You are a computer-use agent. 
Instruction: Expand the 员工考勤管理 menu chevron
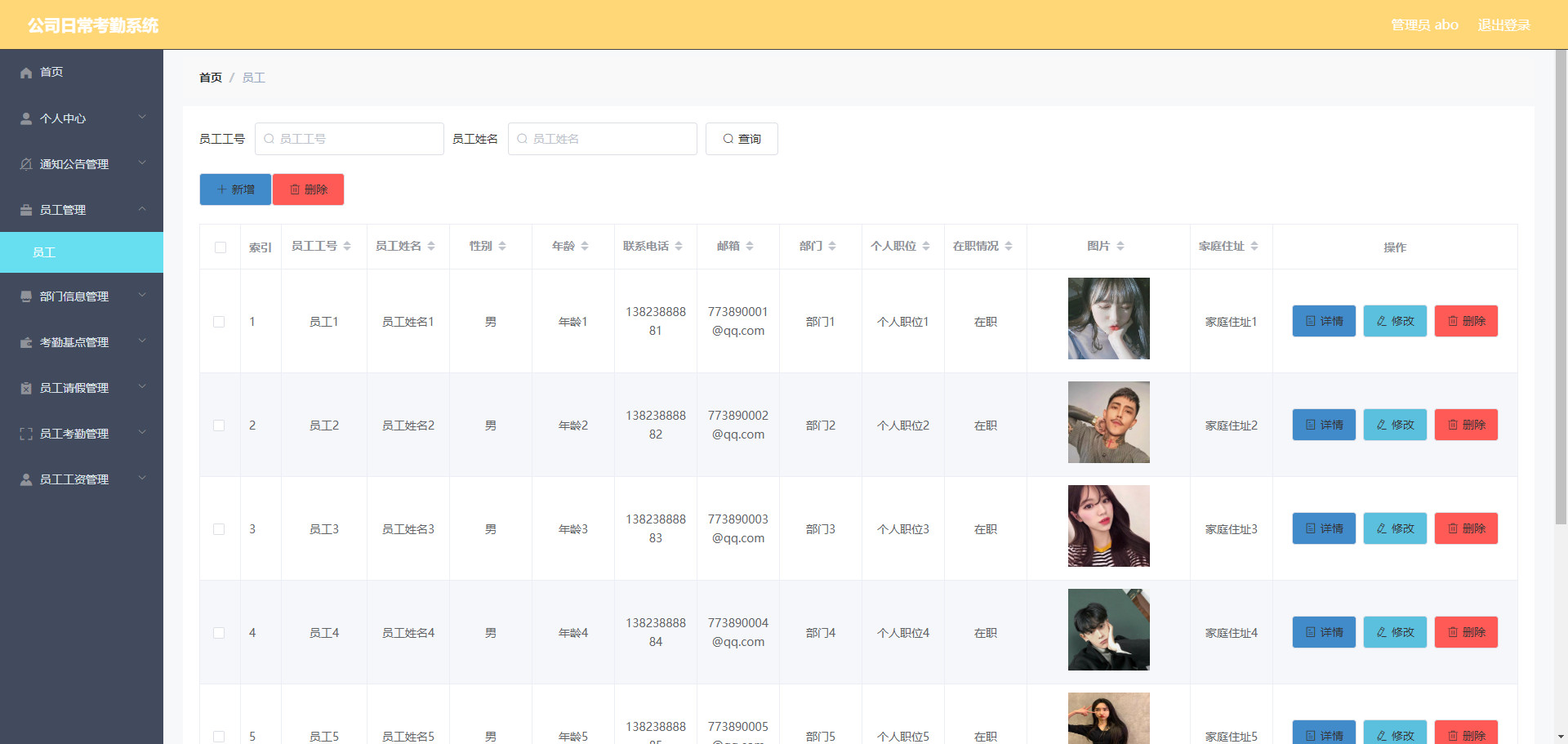point(142,433)
